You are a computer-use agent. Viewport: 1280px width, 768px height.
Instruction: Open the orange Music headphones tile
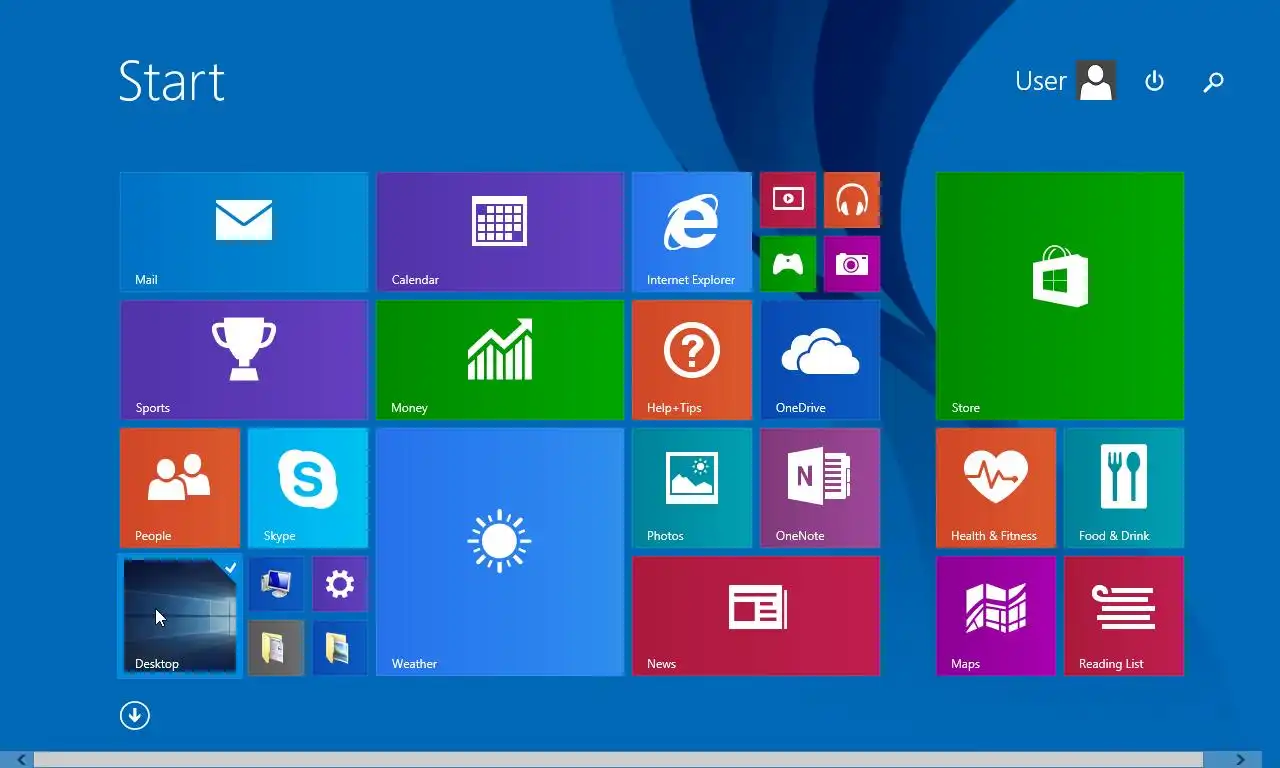852,200
